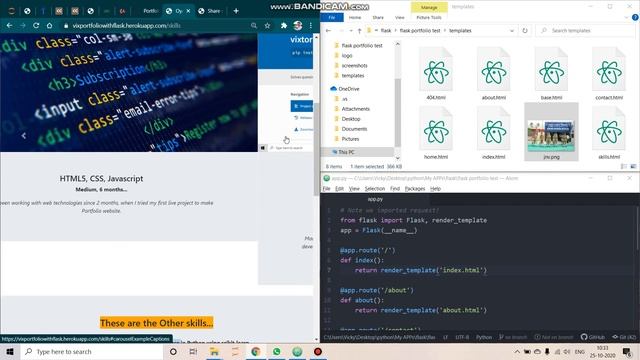Screen dimensions: 640x360
Task: Open Atom's File menu
Action: click(x=326, y=189)
